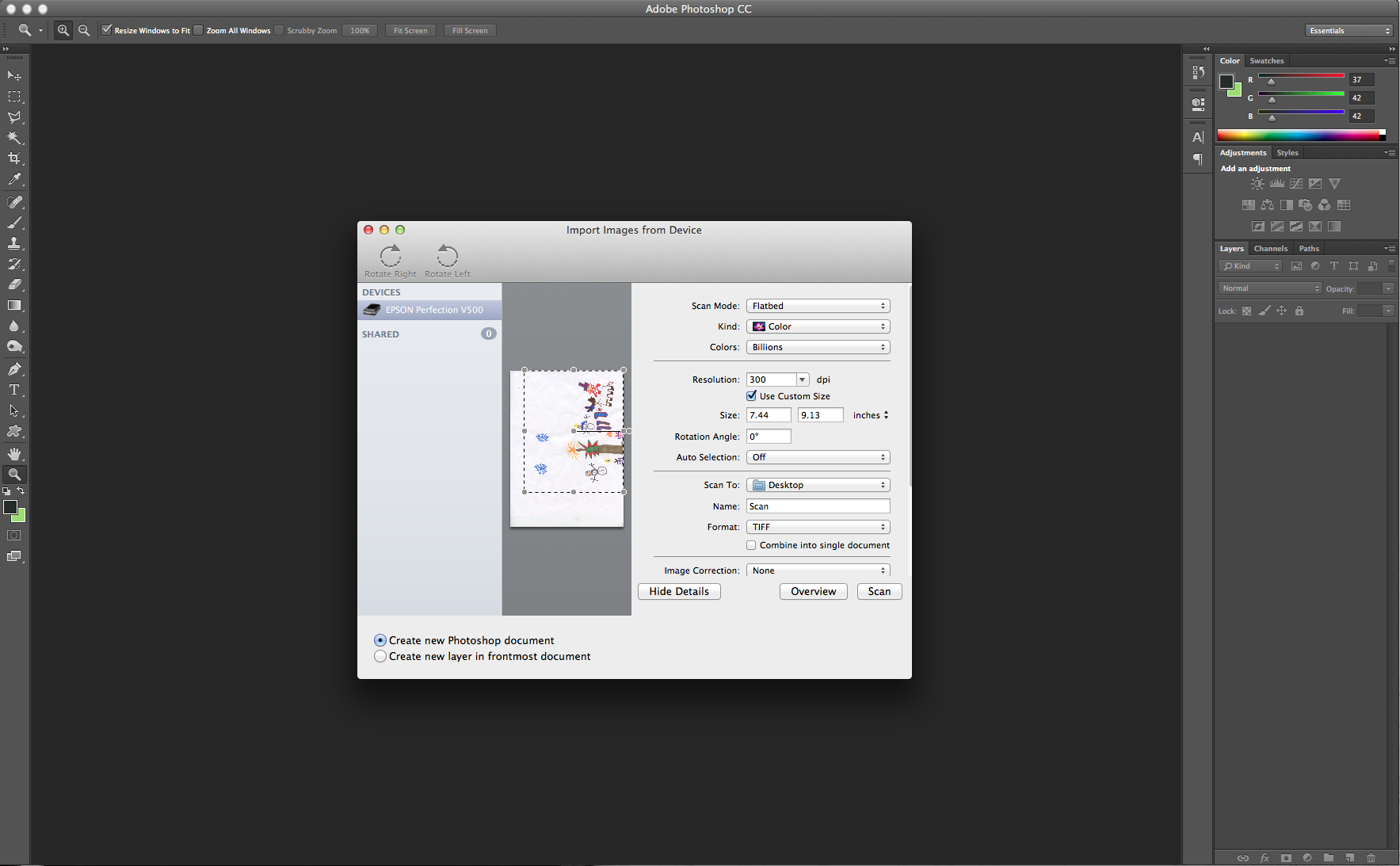Select the Crop tool in the toolbar

14,158
